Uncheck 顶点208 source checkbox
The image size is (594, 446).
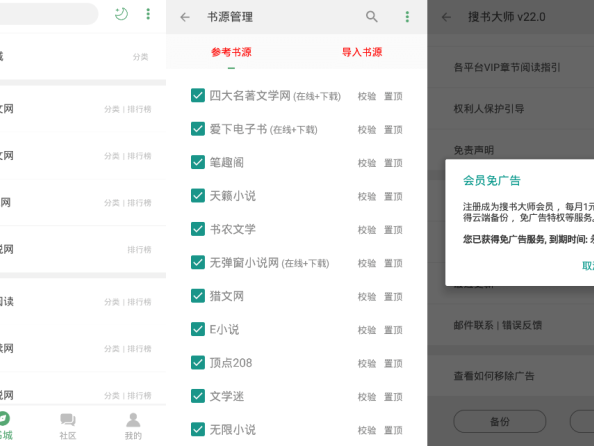coord(198,363)
